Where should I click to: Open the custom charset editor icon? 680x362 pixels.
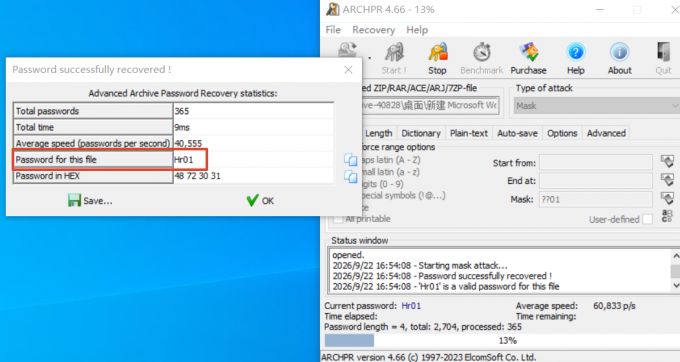(667, 215)
